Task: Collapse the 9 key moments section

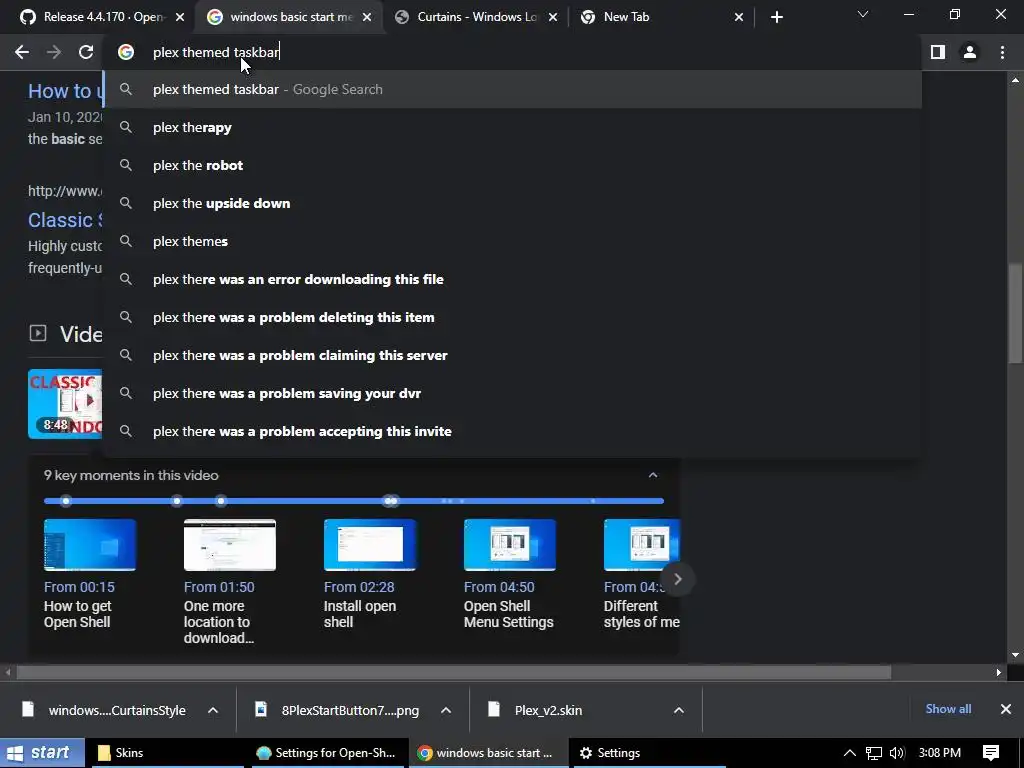Action: point(652,475)
